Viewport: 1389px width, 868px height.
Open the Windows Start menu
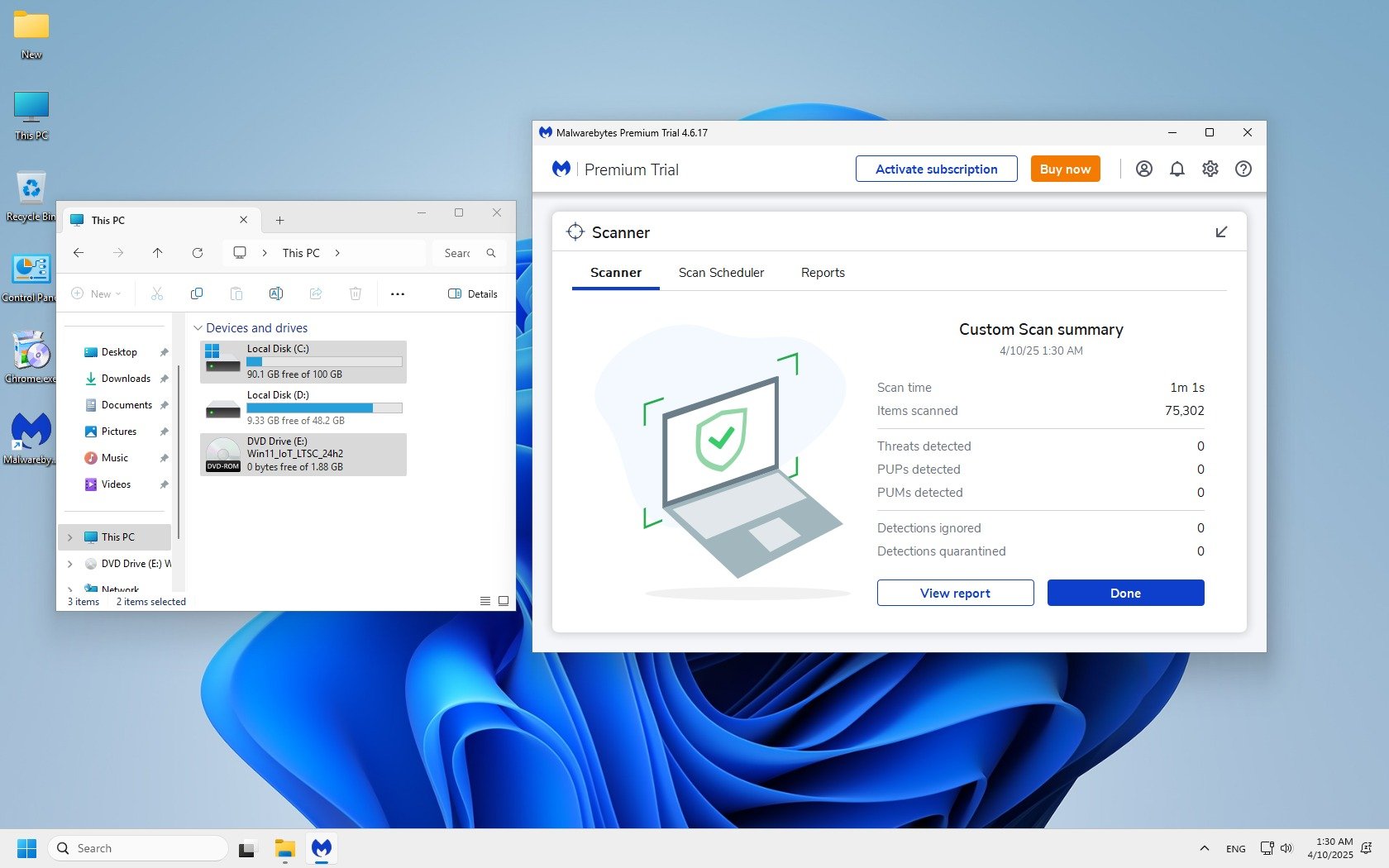tap(26, 848)
